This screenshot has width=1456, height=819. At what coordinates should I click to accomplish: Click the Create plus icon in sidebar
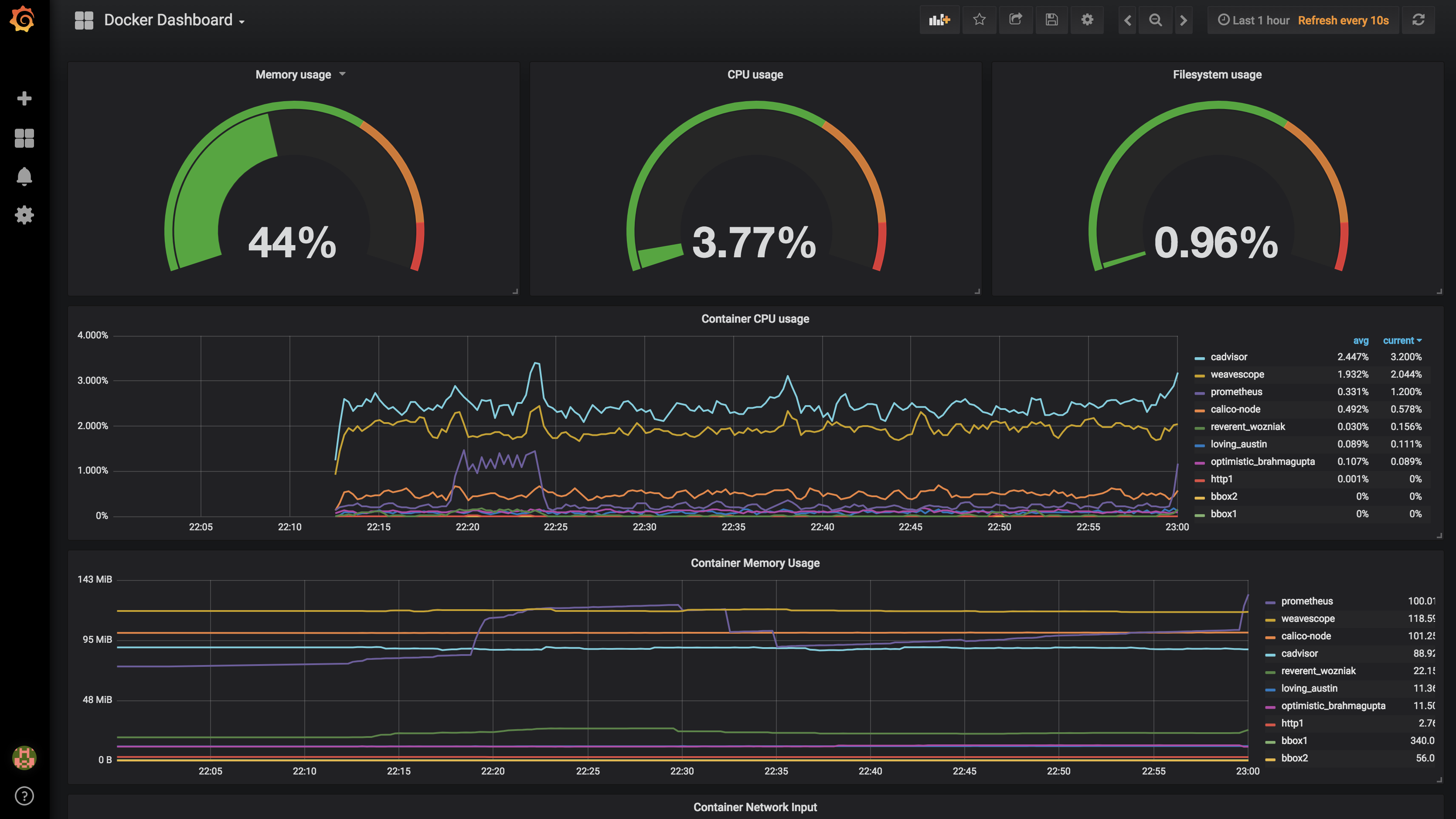[x=24, y=99]
